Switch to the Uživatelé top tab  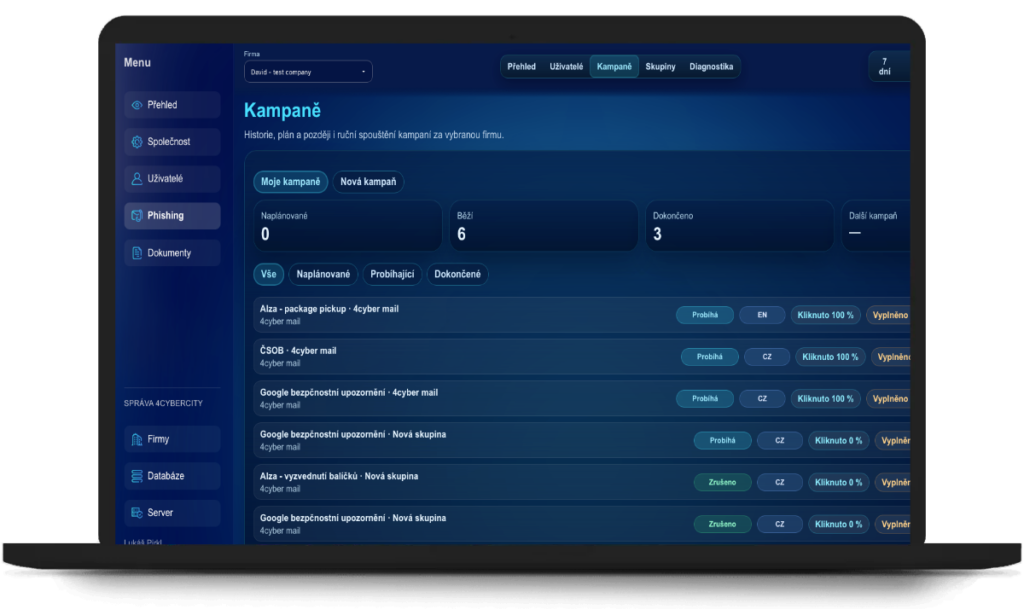pyautogui.click(x=566, y=67)
